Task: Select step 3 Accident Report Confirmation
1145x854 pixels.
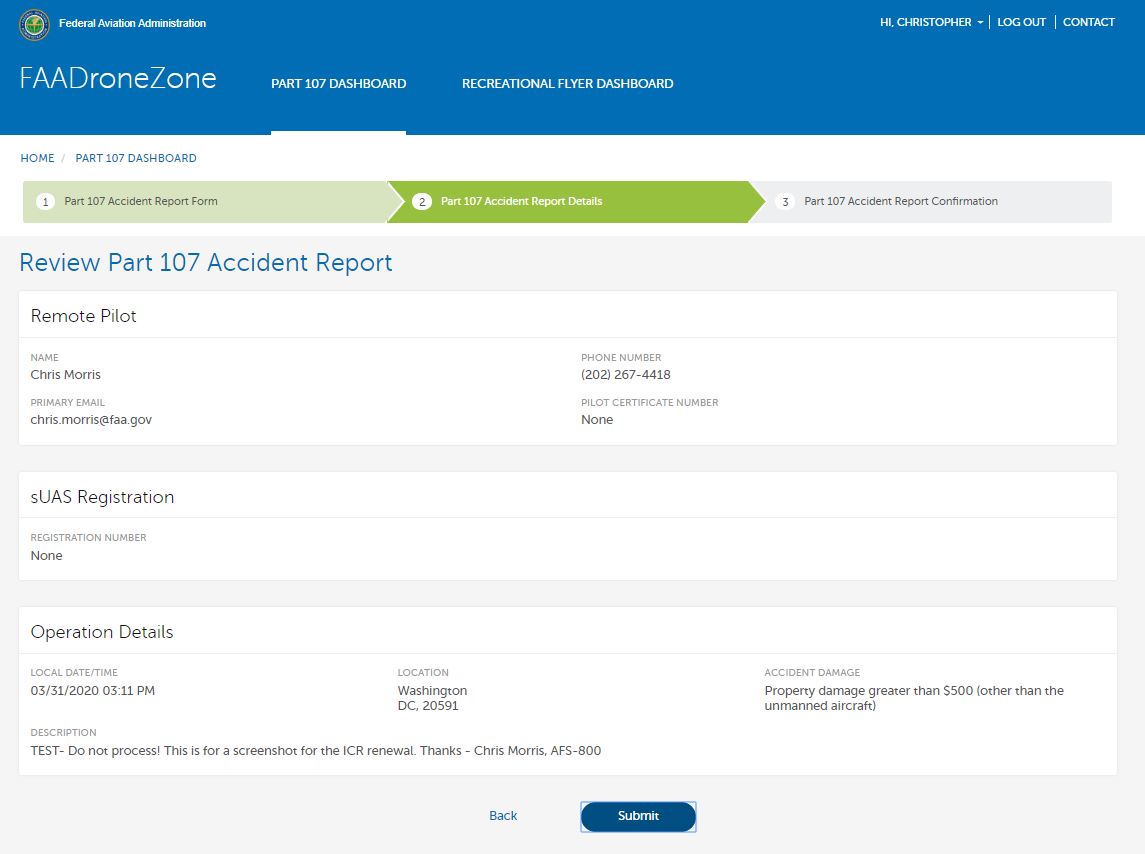Action: pos(900,201)
